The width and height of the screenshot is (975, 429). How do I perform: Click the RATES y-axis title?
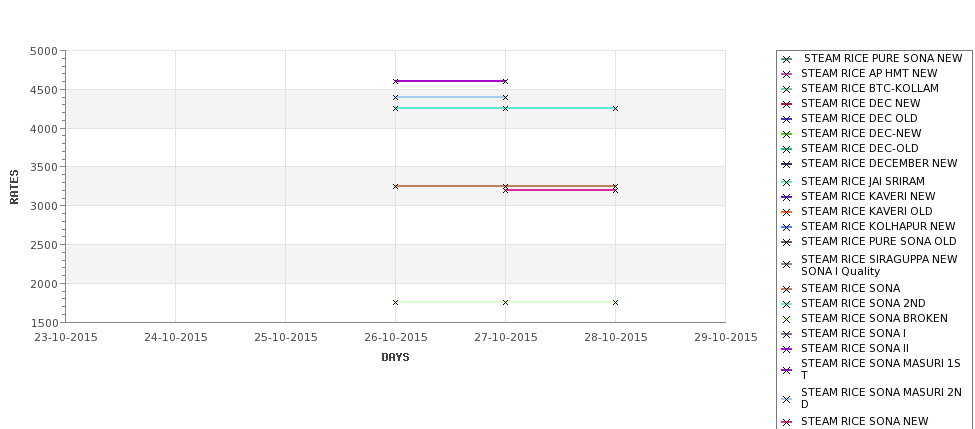[14, 187]
